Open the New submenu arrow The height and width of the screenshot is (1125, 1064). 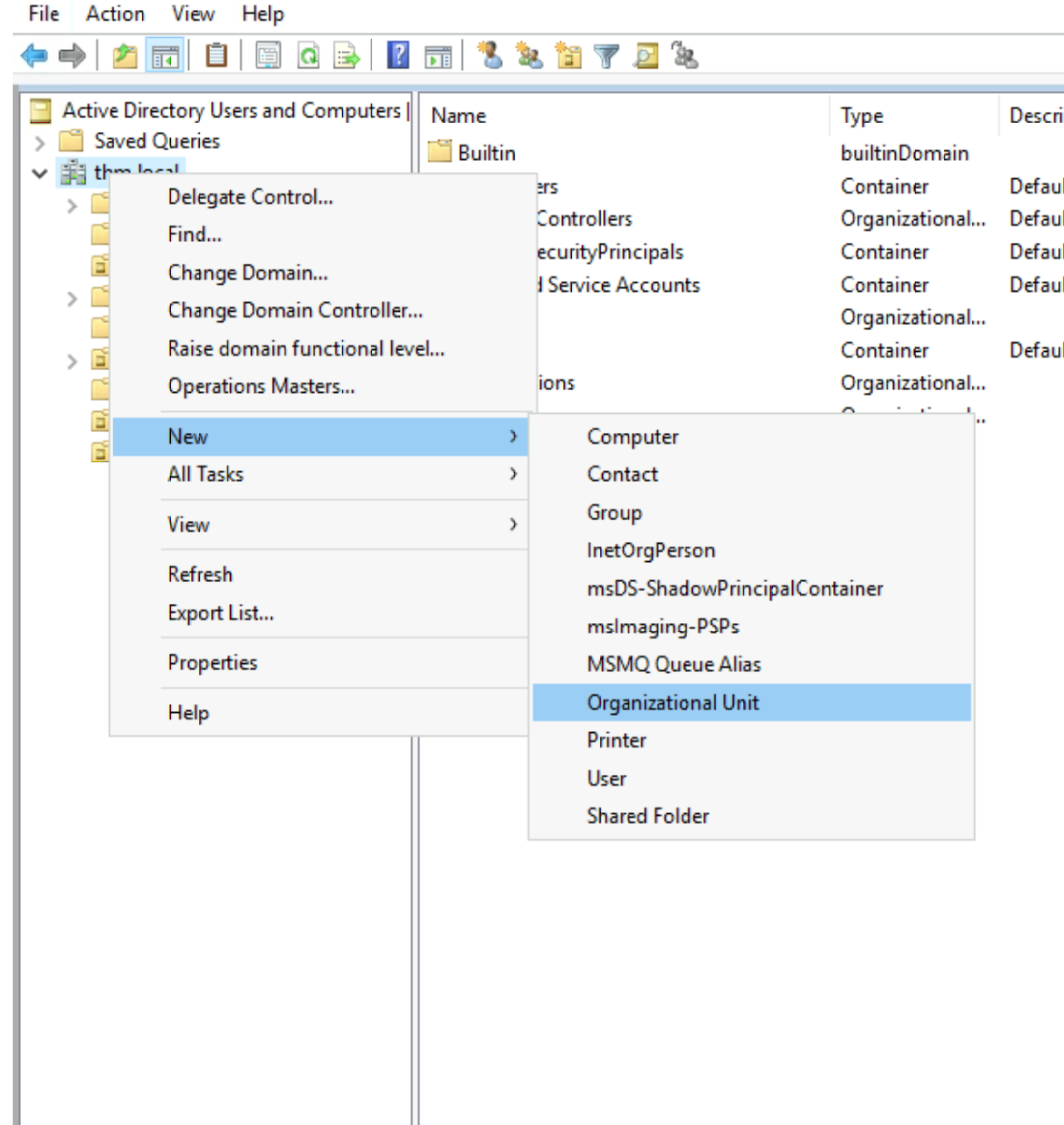513,437
